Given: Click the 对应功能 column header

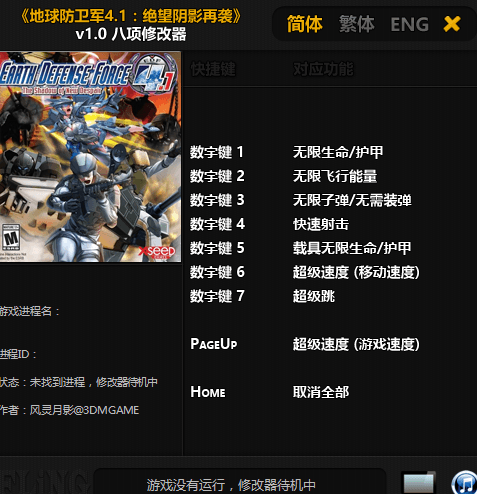Looking at the screenshot, I should (x=323, y=69).
